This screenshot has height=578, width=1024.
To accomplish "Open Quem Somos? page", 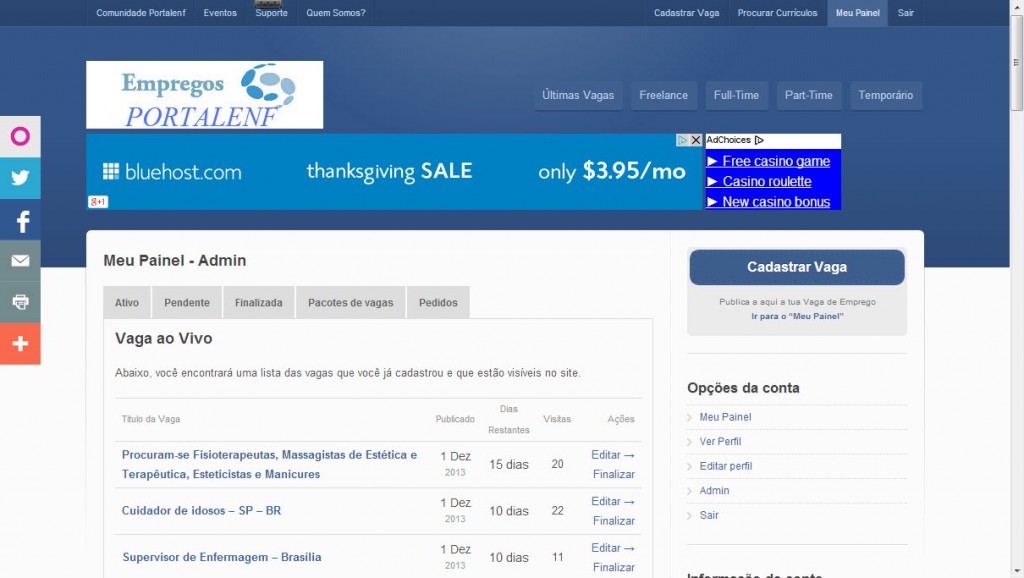I will [336, 13].
